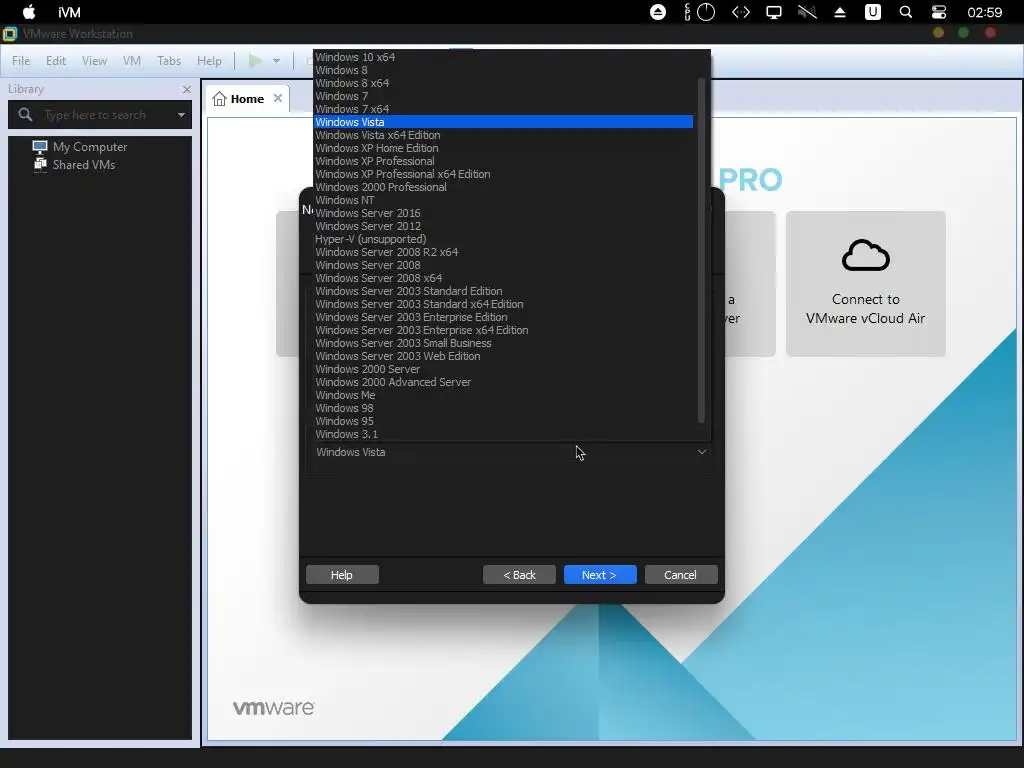Close the Home tab
This screenshot has height=768, width=1024.
278,98
